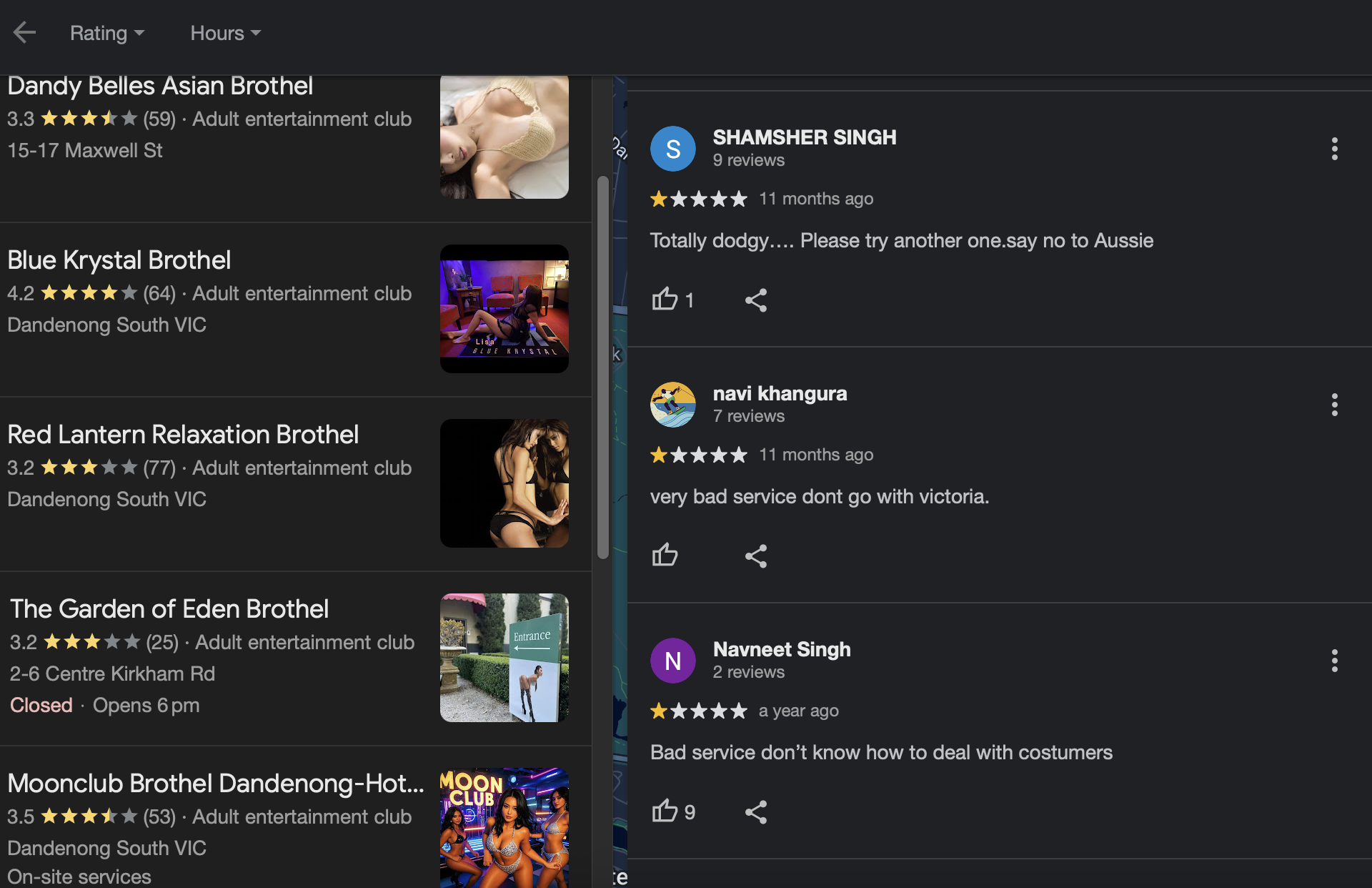Screen dimensions: 1372x888
Task: Click '7 reviews' under navi khangura
Action: click(748, 416)
